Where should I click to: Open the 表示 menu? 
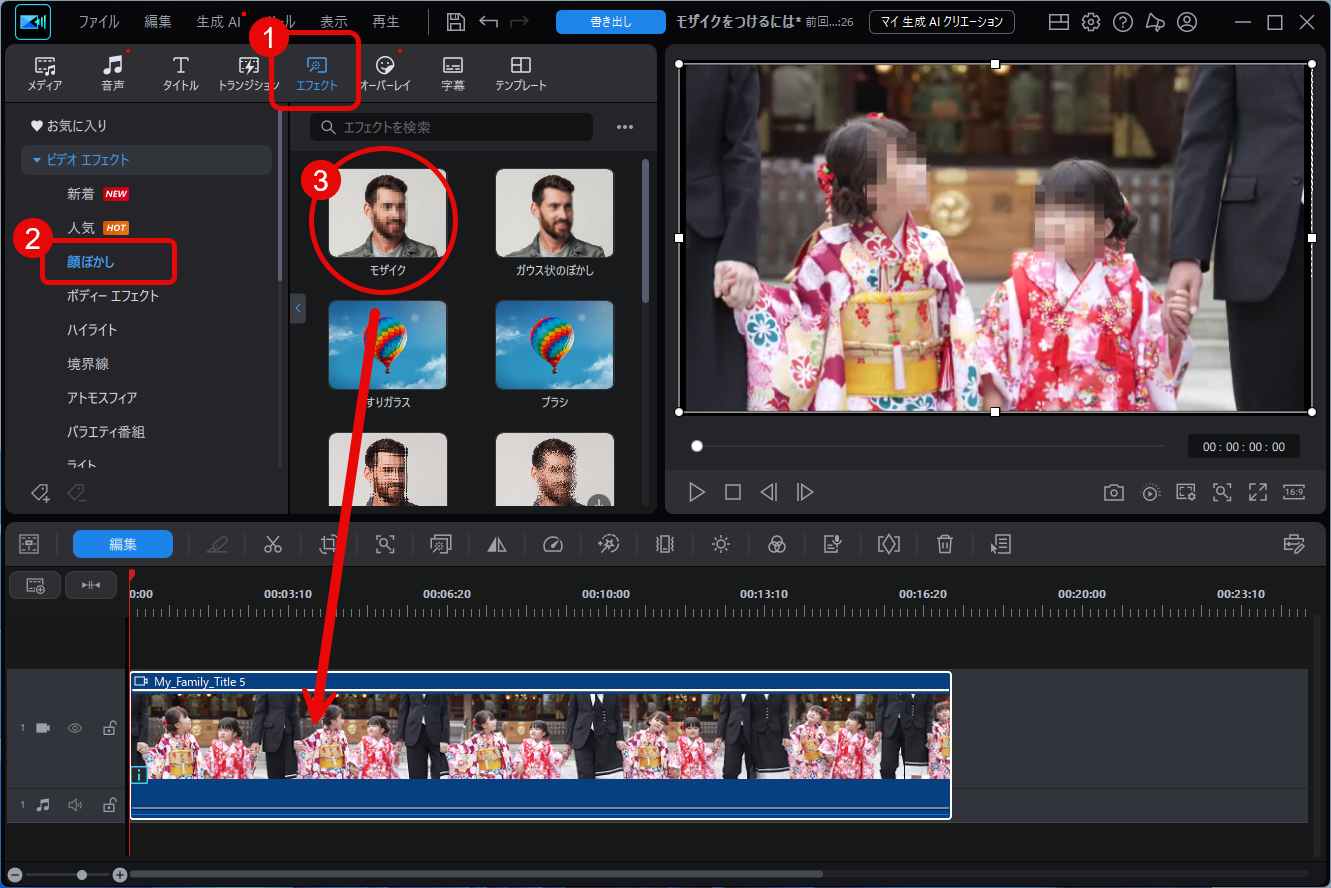334,21
